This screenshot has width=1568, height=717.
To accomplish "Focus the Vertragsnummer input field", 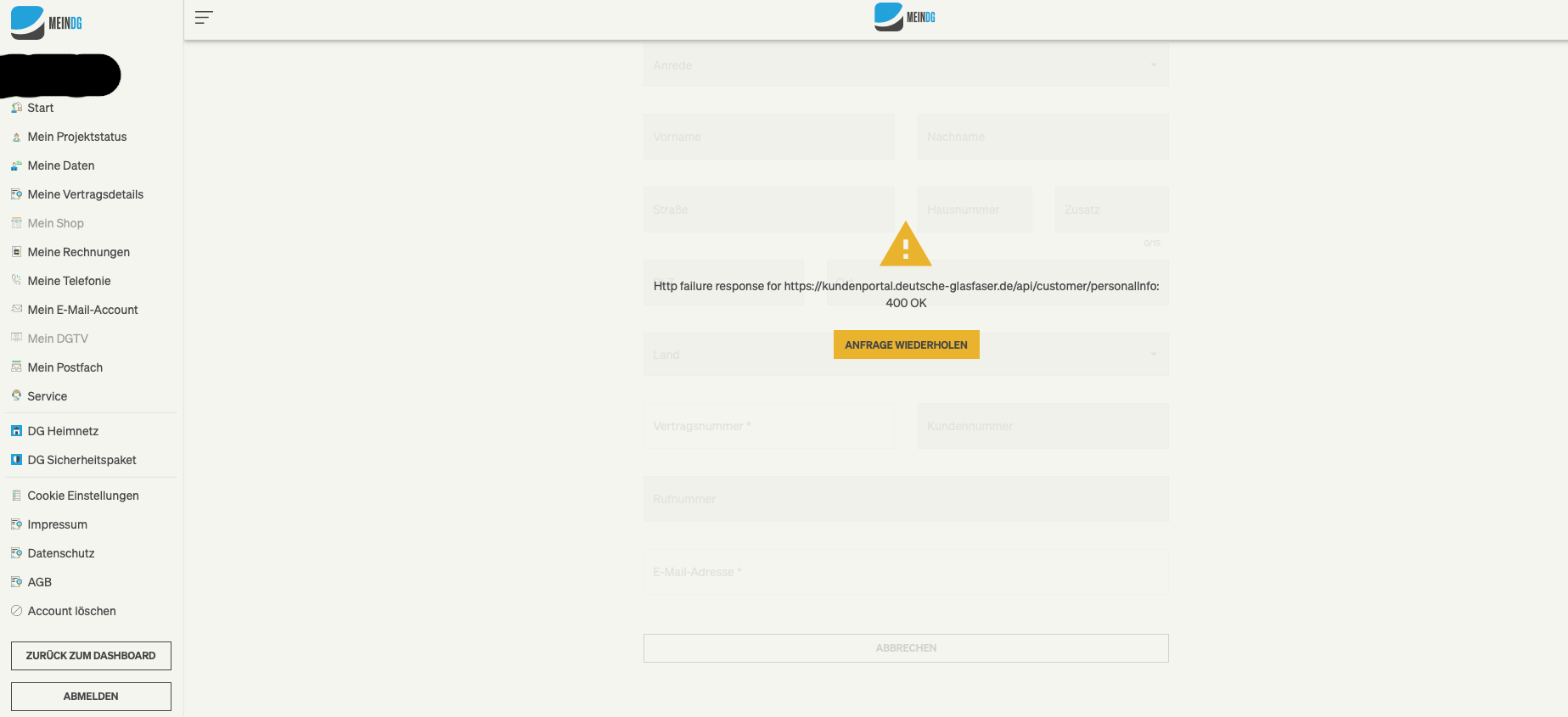I will pos(769,426).
